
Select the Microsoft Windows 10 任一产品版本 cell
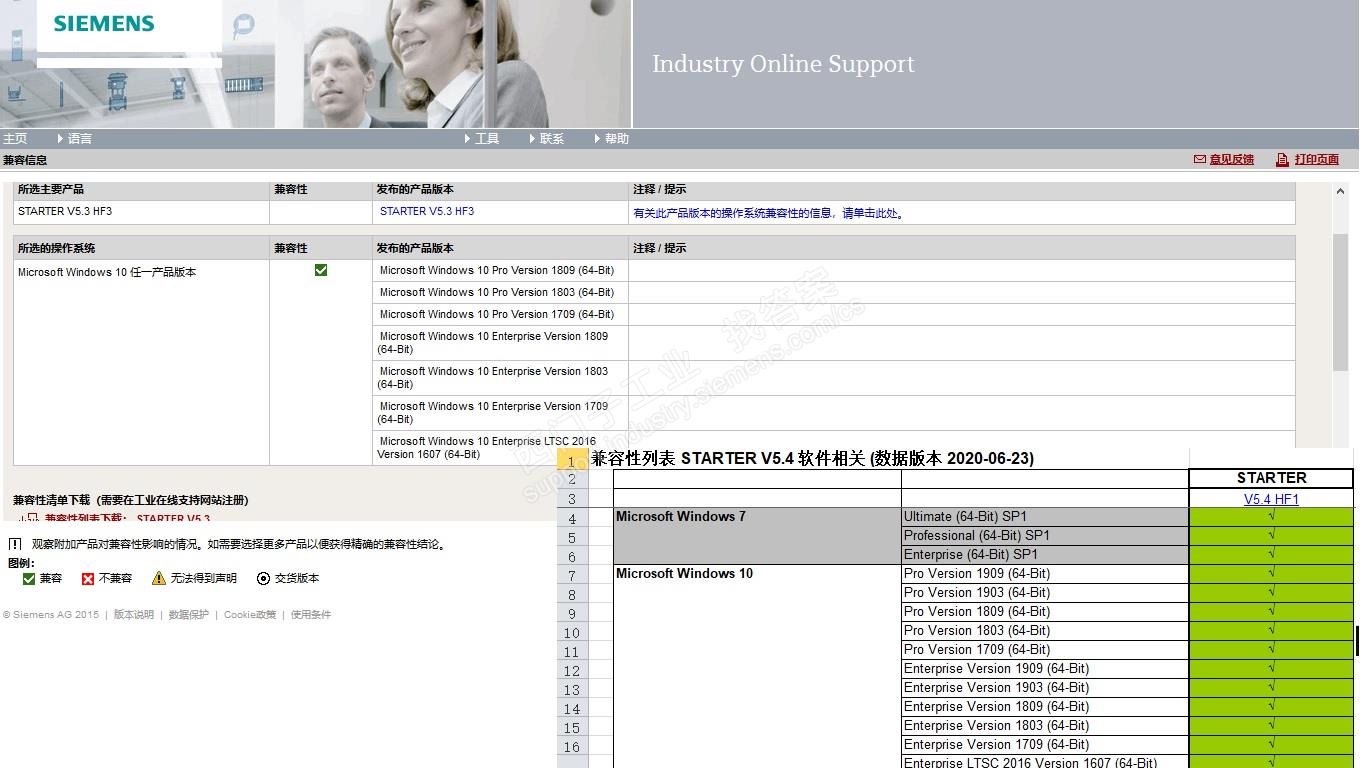[142, 362]
